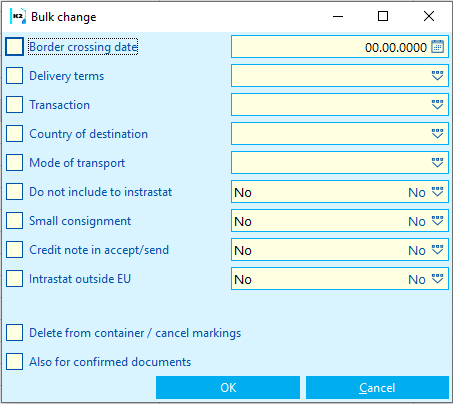This screenshot has height=404, width=453.
Task: Open Delivery terms selection list icon
Action: [x=437, y=76]
